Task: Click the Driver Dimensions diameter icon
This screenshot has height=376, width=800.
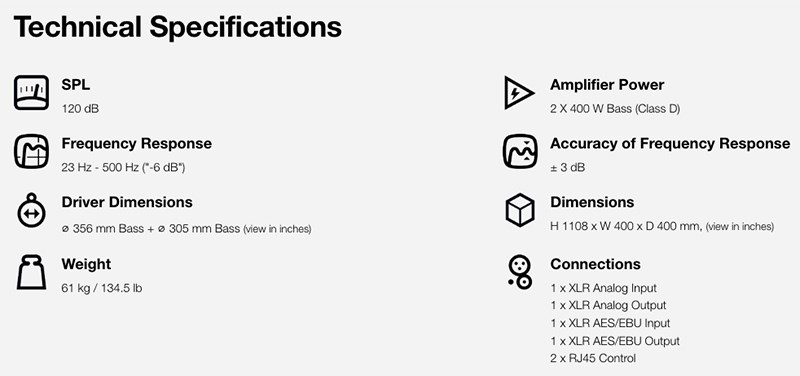Action: (x=31, y=210)
